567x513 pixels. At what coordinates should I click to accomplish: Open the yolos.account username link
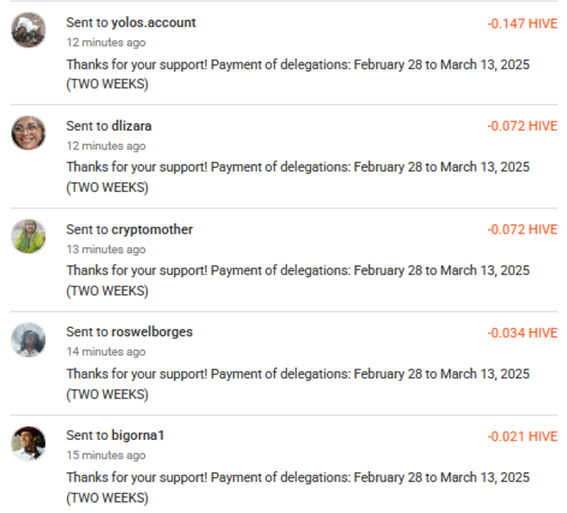[x=153, y=23]
